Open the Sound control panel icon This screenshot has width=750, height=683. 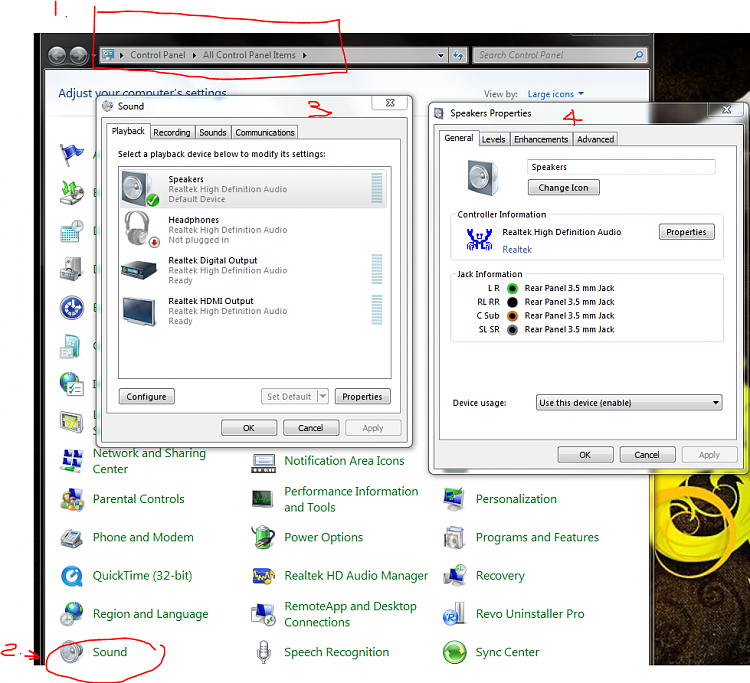pos(72,652)
